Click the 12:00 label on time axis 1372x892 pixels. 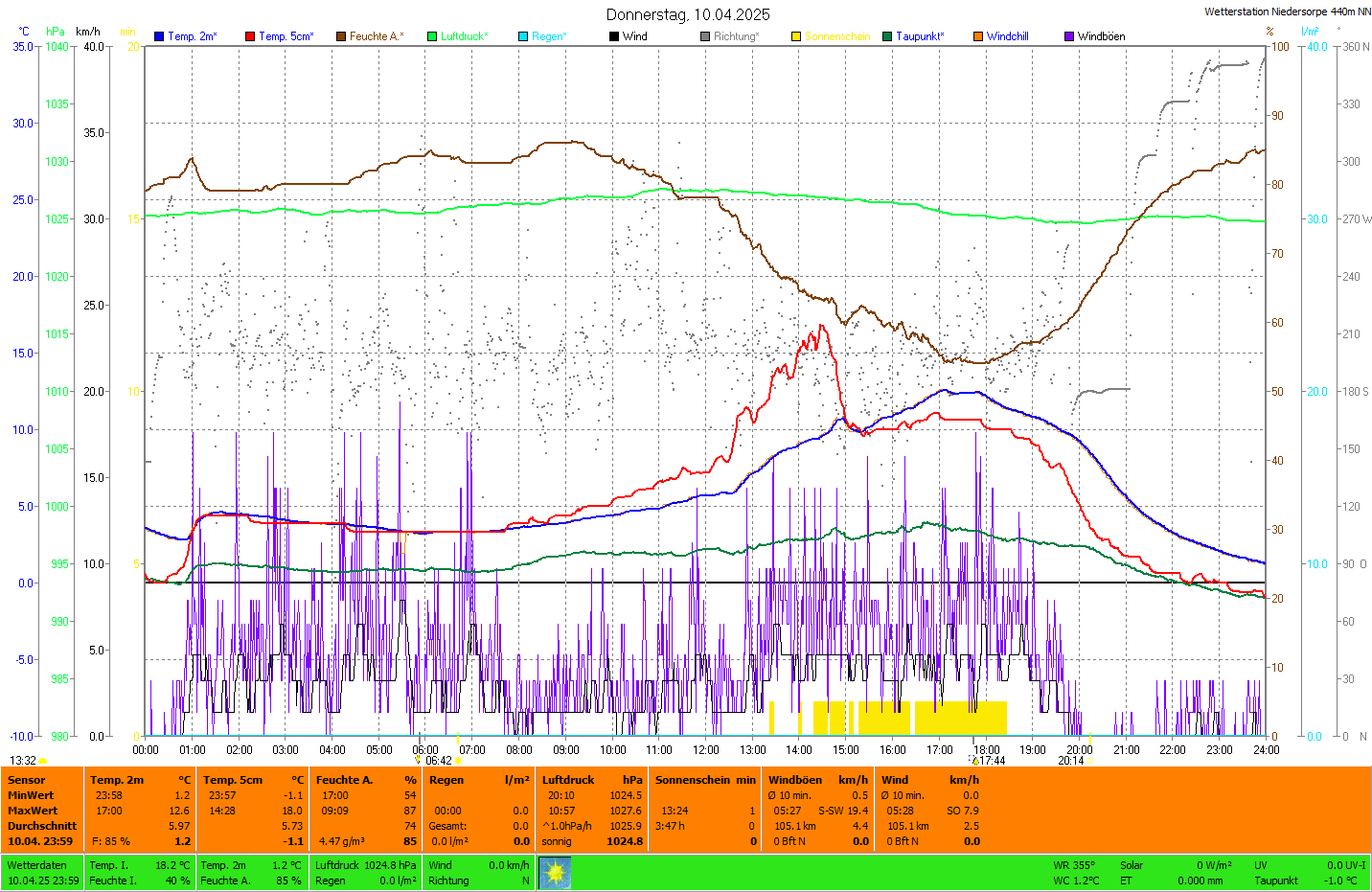tap(706, 750)
